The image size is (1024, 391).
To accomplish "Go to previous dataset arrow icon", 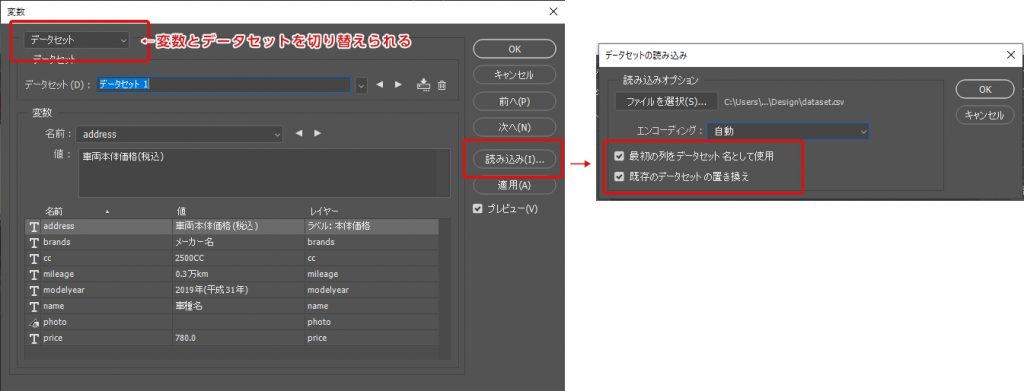I will [x=380, y=85].
